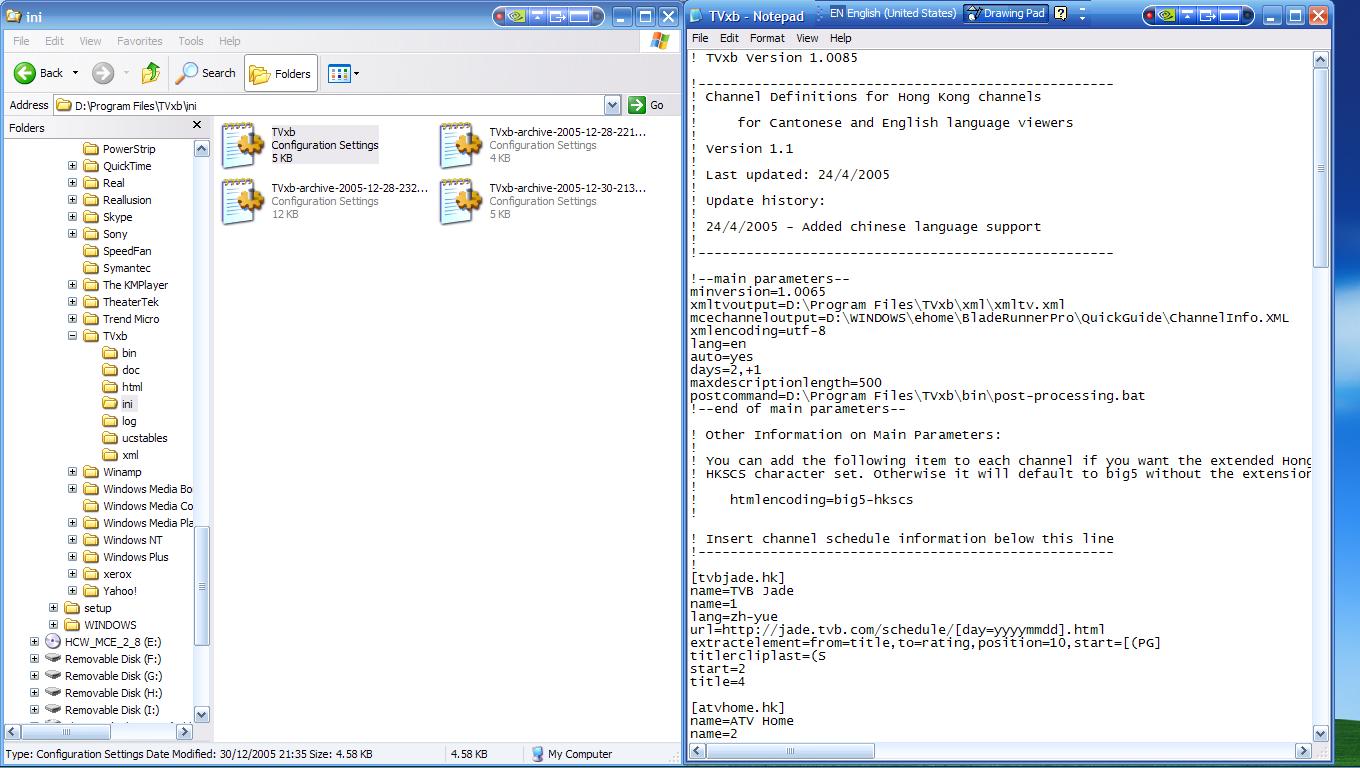Open the Favorites menu in Explorer
Image resolution: width=1360 pixels, height=768 pixels.
pyautogui.click(x=139, y=41)
